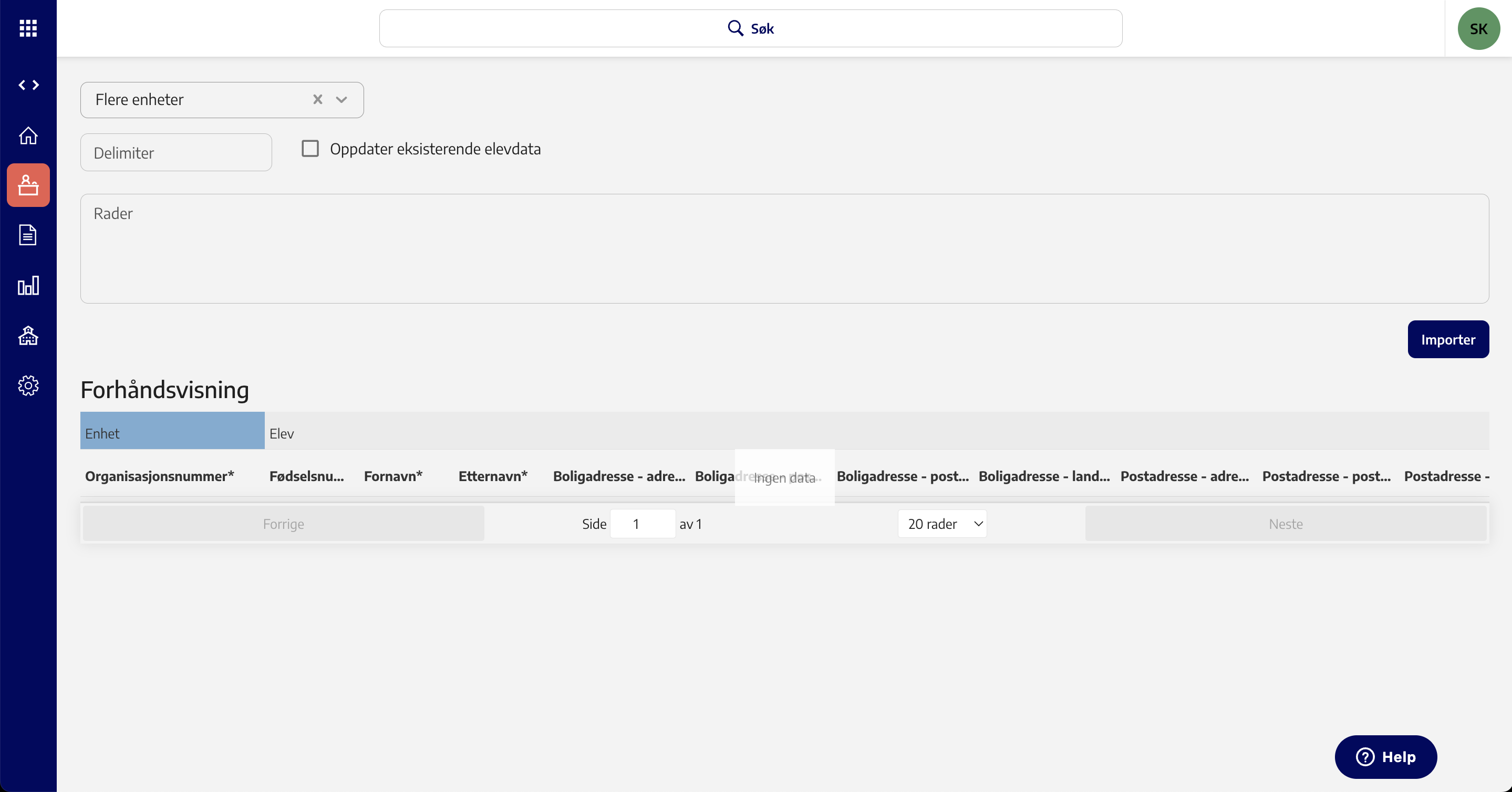Open the highlighted student import sidebar icon
Image resolution: width=1512 pixels, height=792 pixels.
28,185
